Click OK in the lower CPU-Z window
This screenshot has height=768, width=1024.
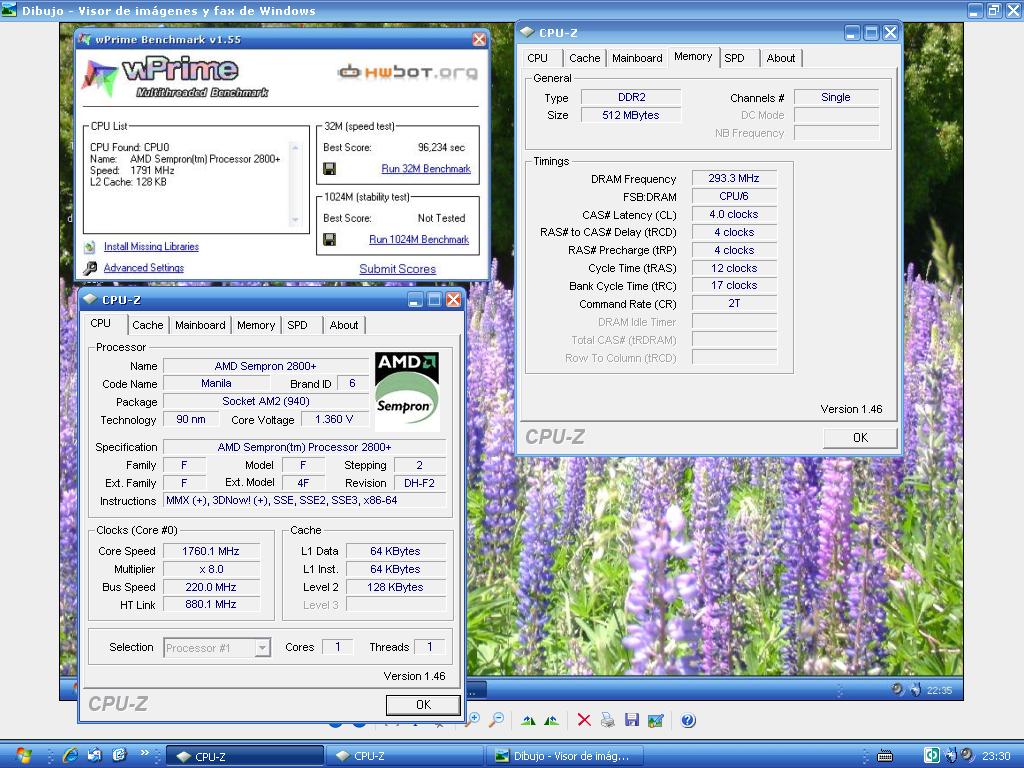[423, 705]
